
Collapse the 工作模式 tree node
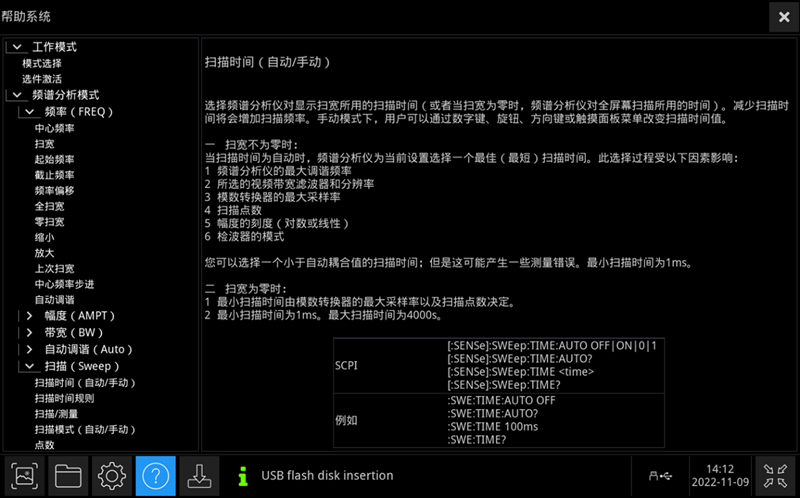pos(17,47)
